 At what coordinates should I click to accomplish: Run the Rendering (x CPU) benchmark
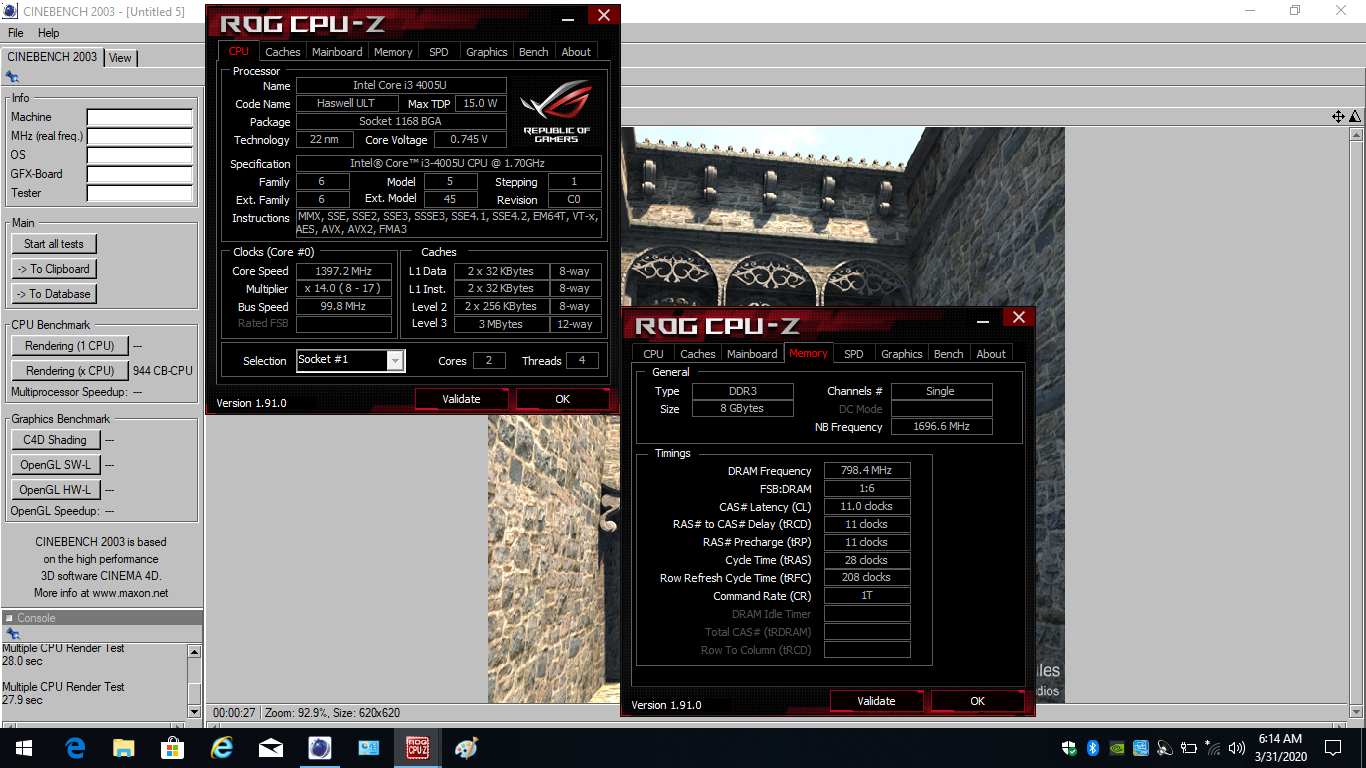pos(70,371)
